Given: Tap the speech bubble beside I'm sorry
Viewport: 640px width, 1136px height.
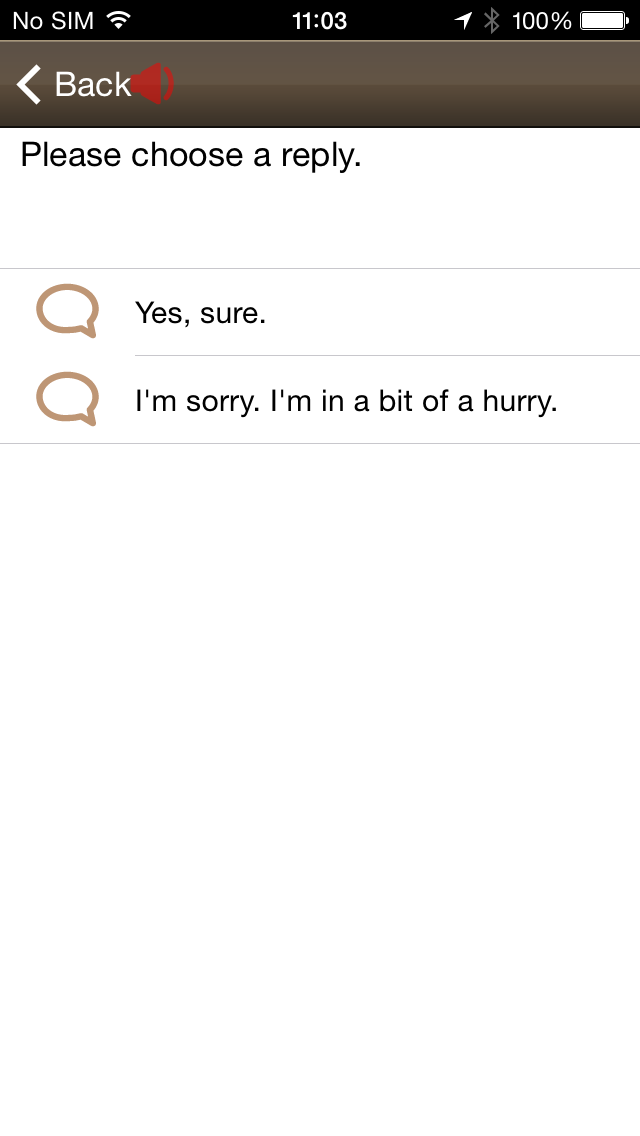Looking at the screenshot, I should point(67,398).
